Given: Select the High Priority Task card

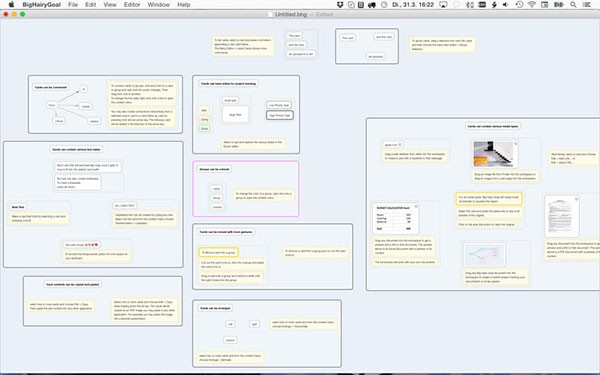Looking at the screenshot, I should (x=280, y=115).
